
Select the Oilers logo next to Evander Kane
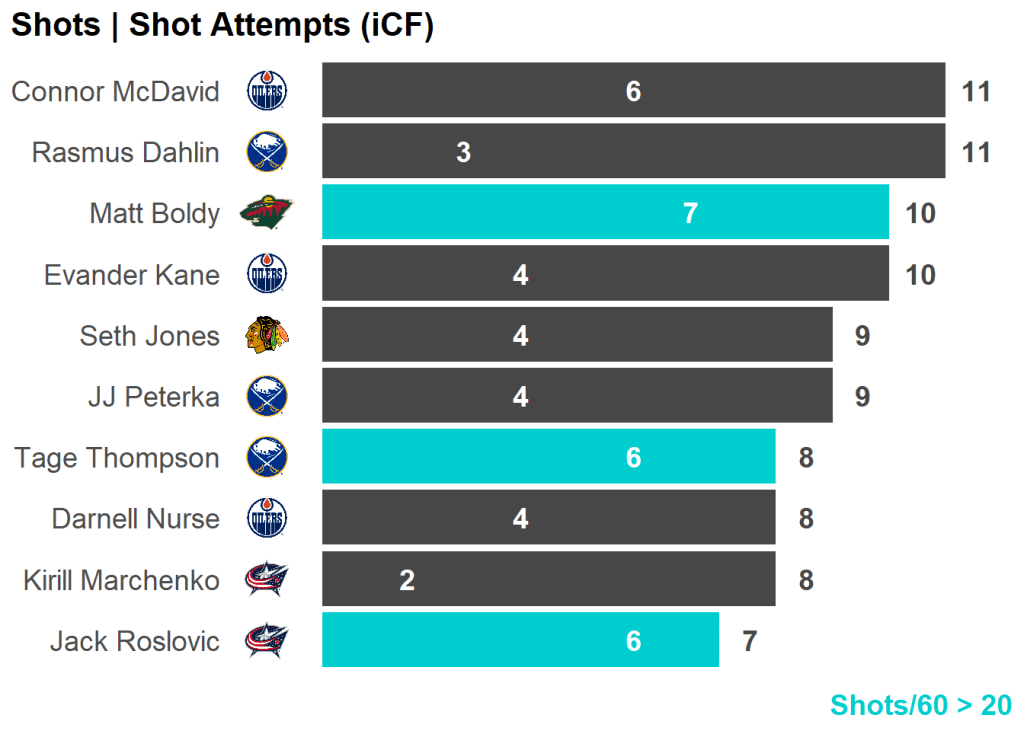pos(266,274)
